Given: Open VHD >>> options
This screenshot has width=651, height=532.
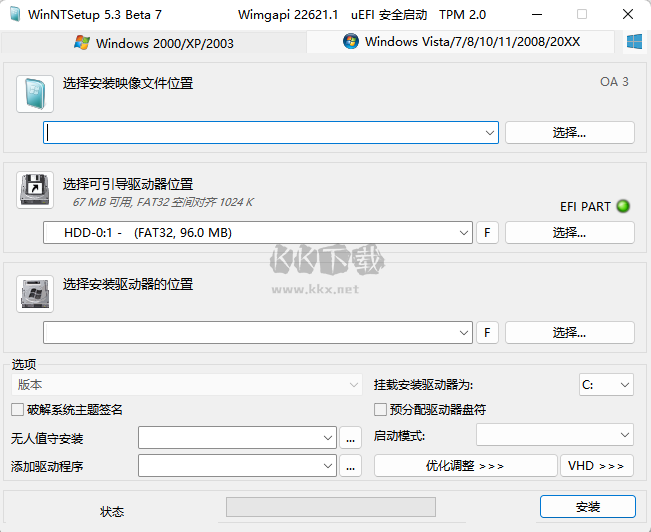Looking at the screenshot, I should tap(597, 466).
